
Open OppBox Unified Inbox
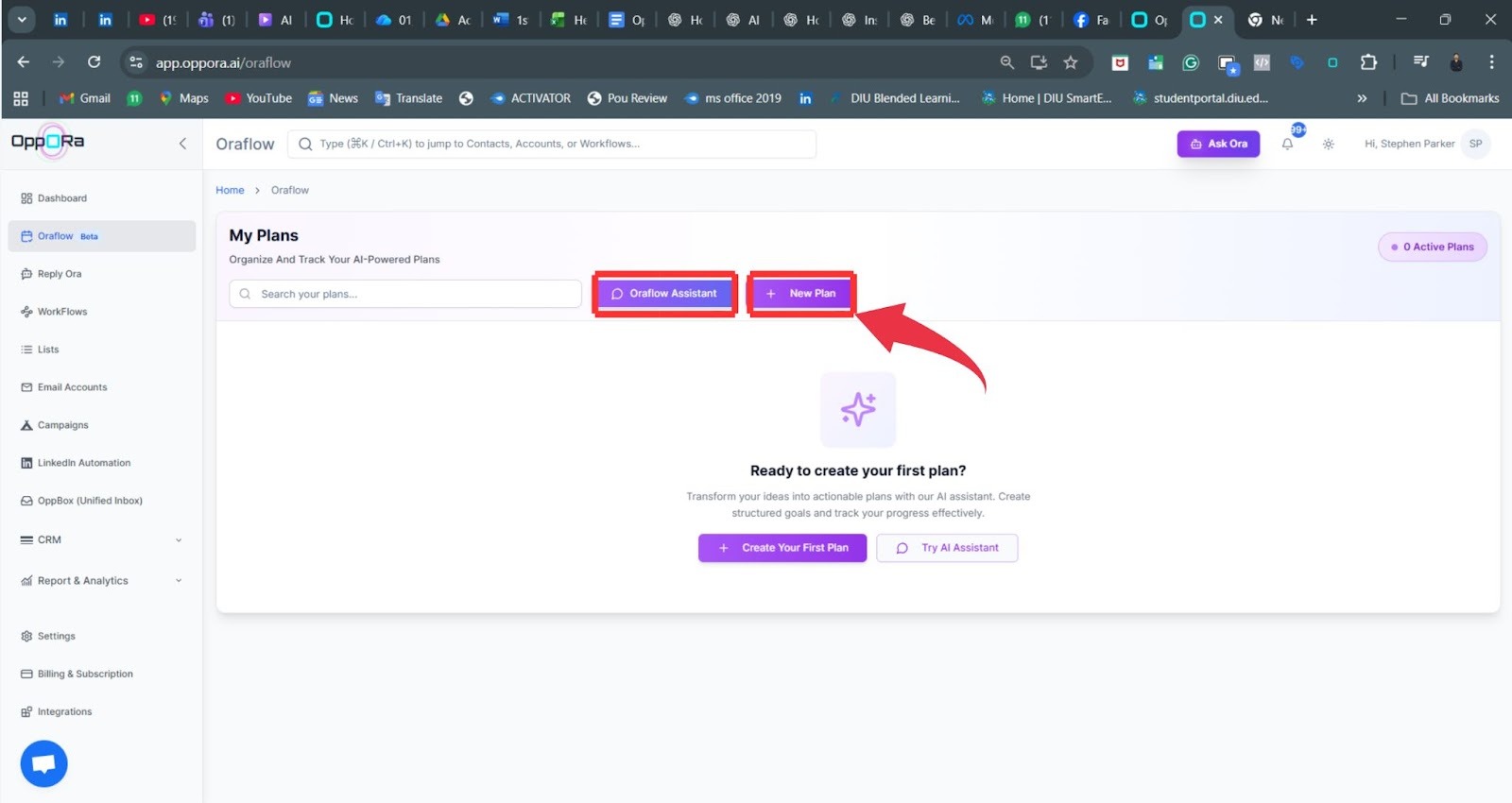coord(90,501)
